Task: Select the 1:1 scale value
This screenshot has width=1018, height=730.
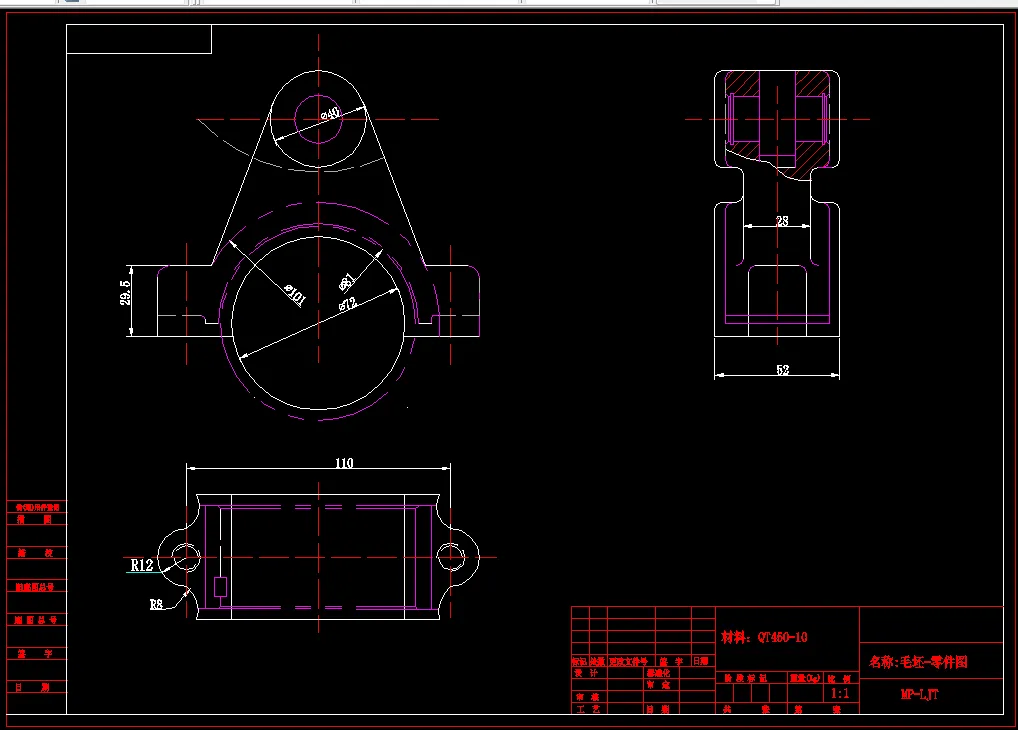Action: (839, 694)
